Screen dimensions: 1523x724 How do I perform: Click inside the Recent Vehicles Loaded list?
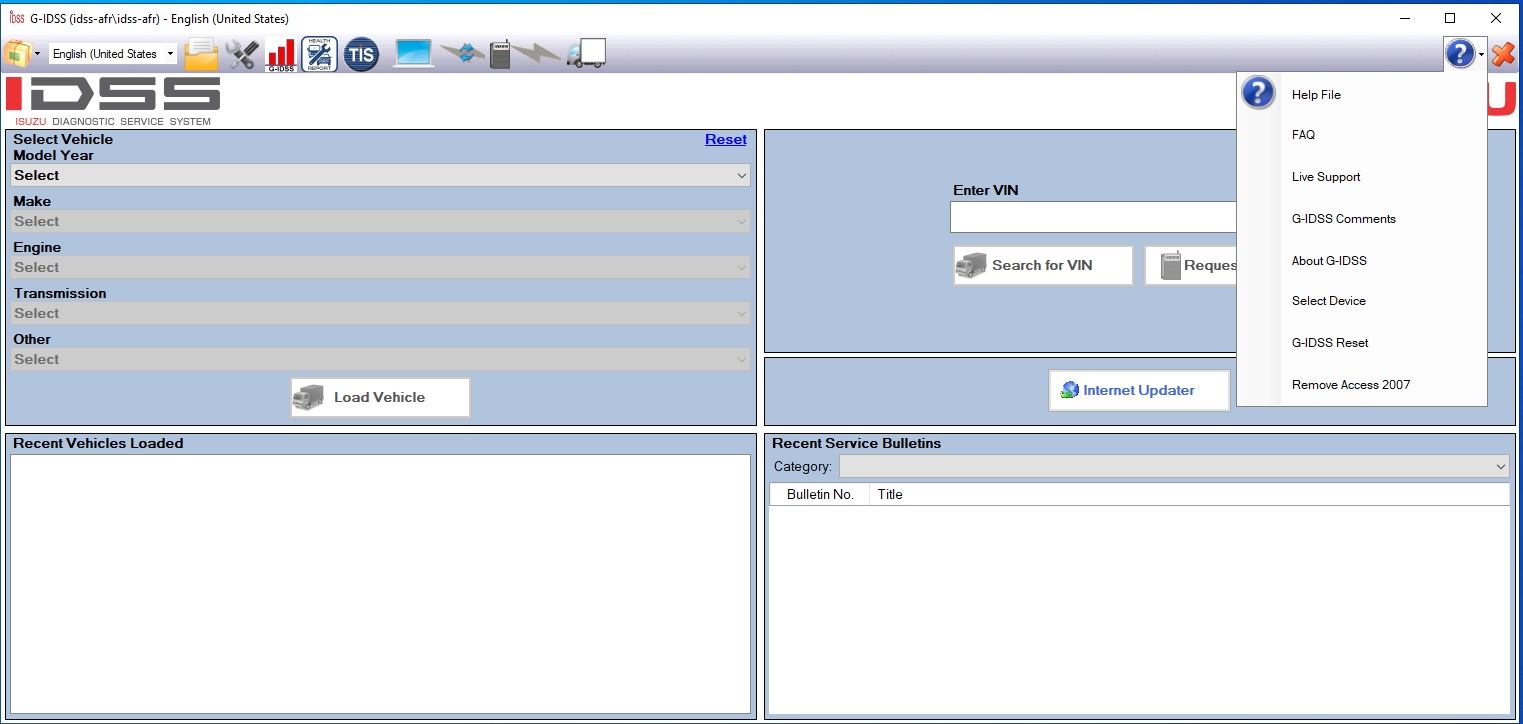click(x=380, y=584)
